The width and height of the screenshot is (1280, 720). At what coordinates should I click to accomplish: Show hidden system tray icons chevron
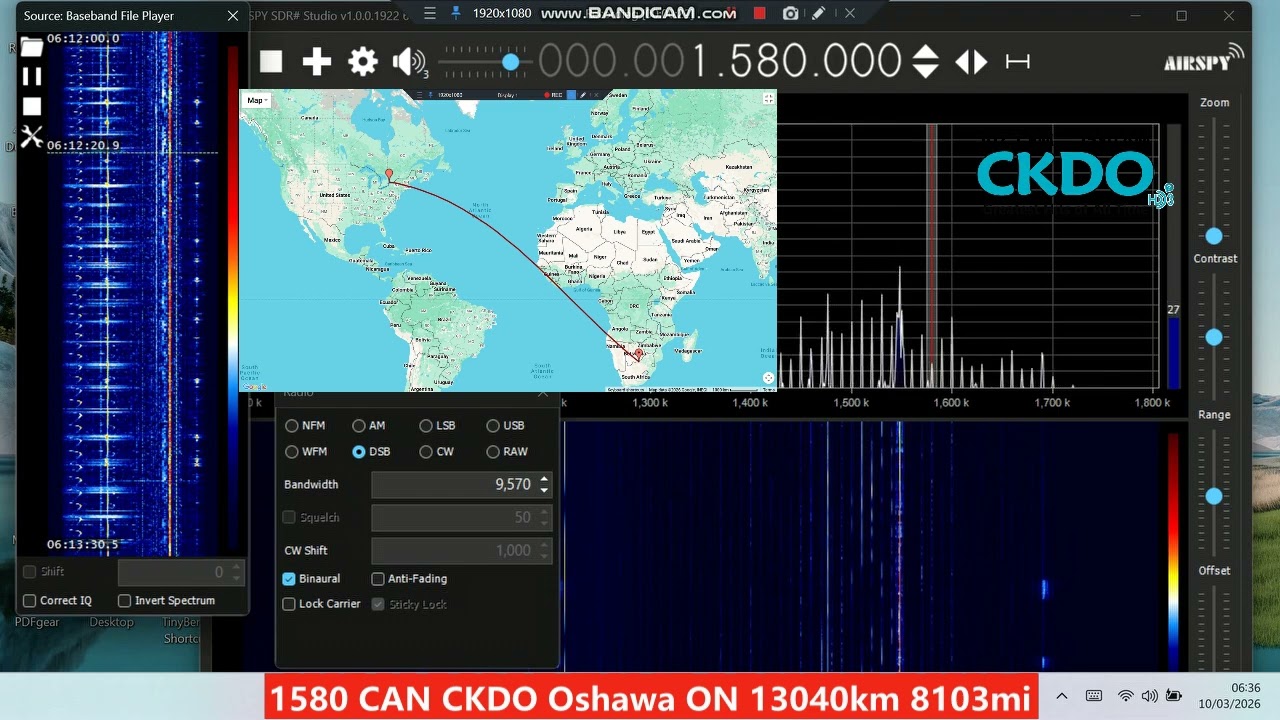point(1062,696)
